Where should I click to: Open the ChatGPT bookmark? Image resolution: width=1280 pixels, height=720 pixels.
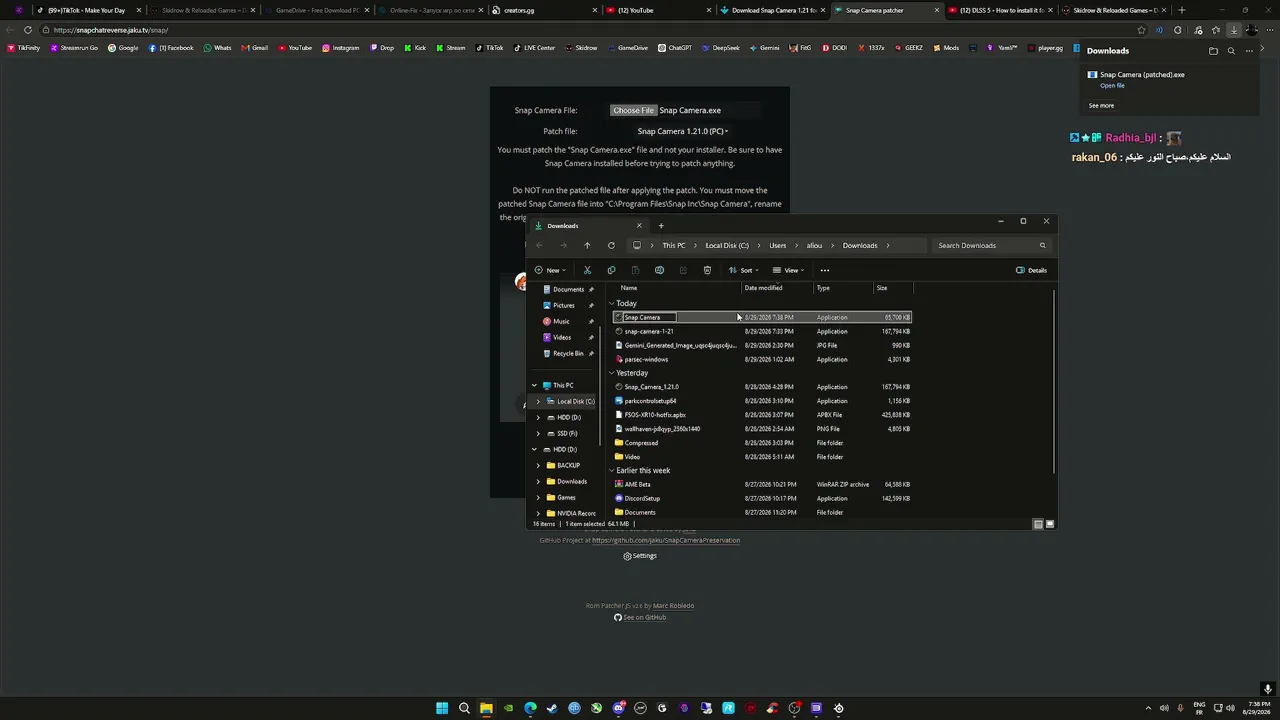click(674, 48)
